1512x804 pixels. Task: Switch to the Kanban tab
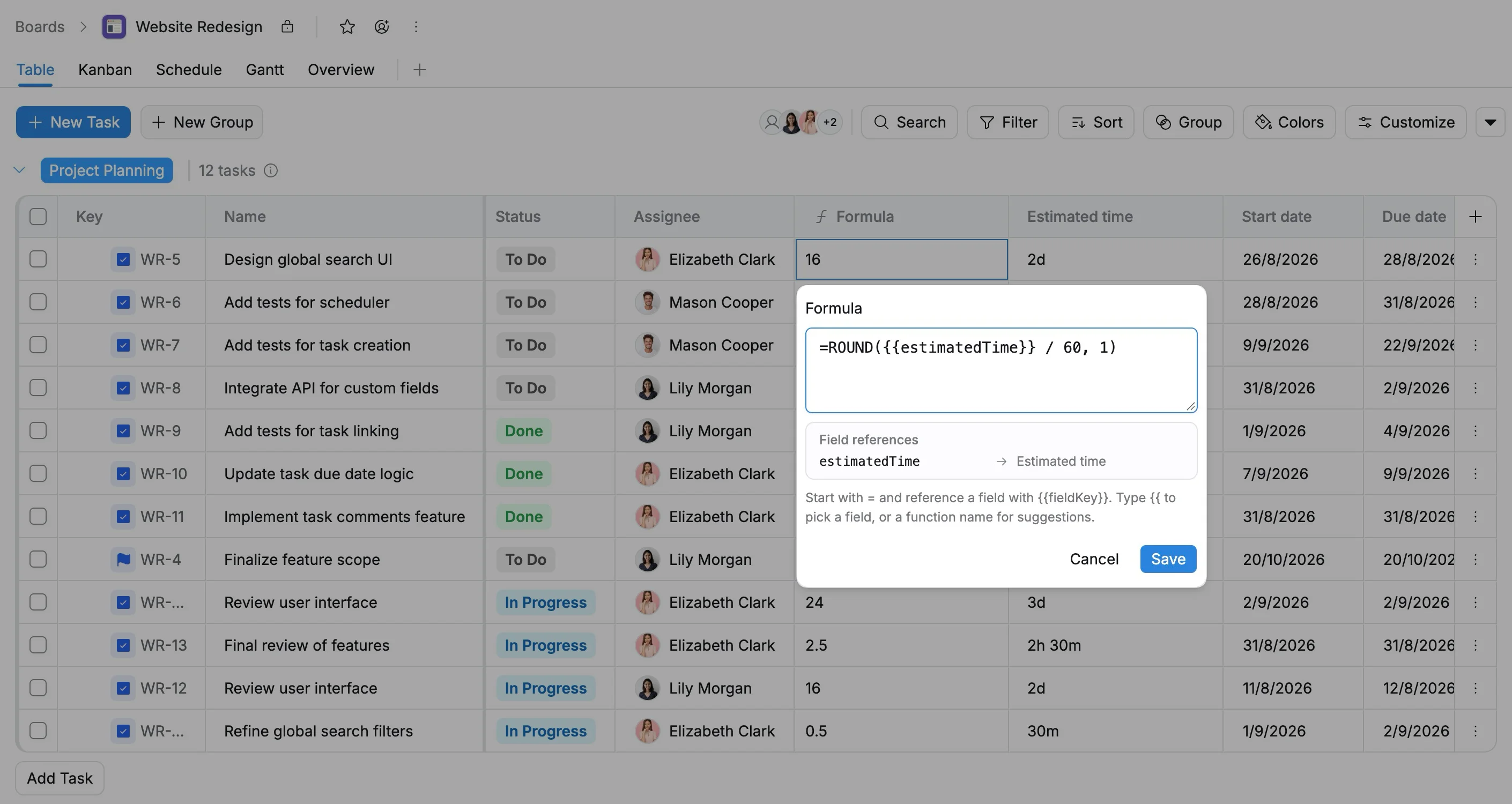[105, 70]
